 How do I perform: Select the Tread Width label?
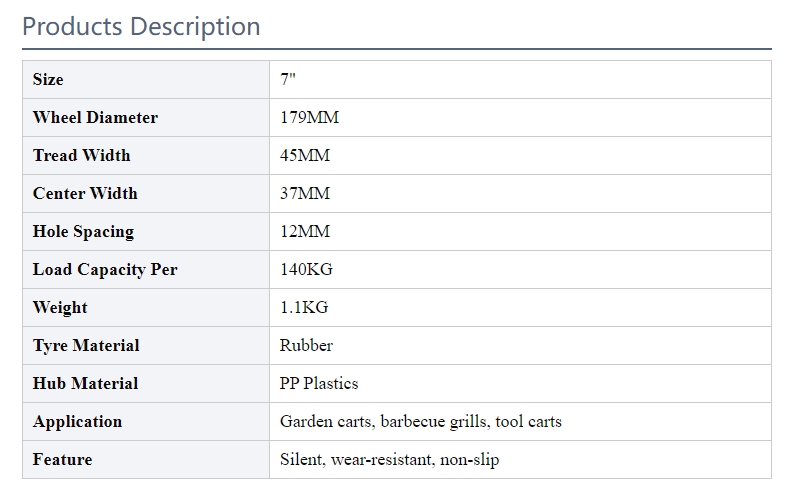click(82, 155)
